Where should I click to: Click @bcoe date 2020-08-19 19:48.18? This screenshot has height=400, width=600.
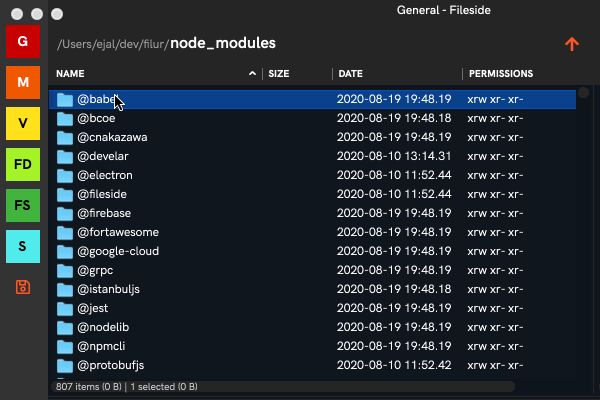394,118
